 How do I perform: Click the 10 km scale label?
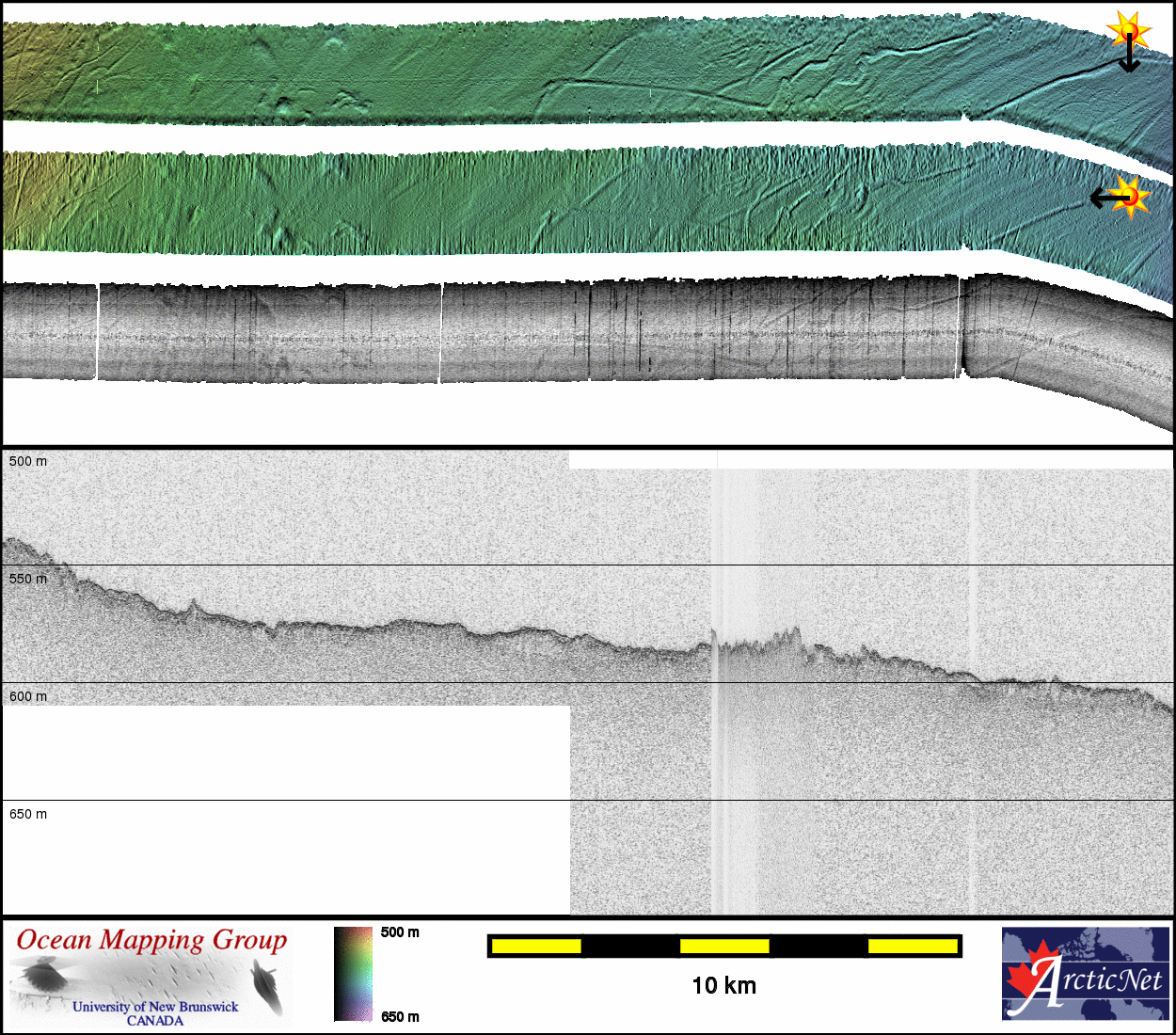pos(723,985)
